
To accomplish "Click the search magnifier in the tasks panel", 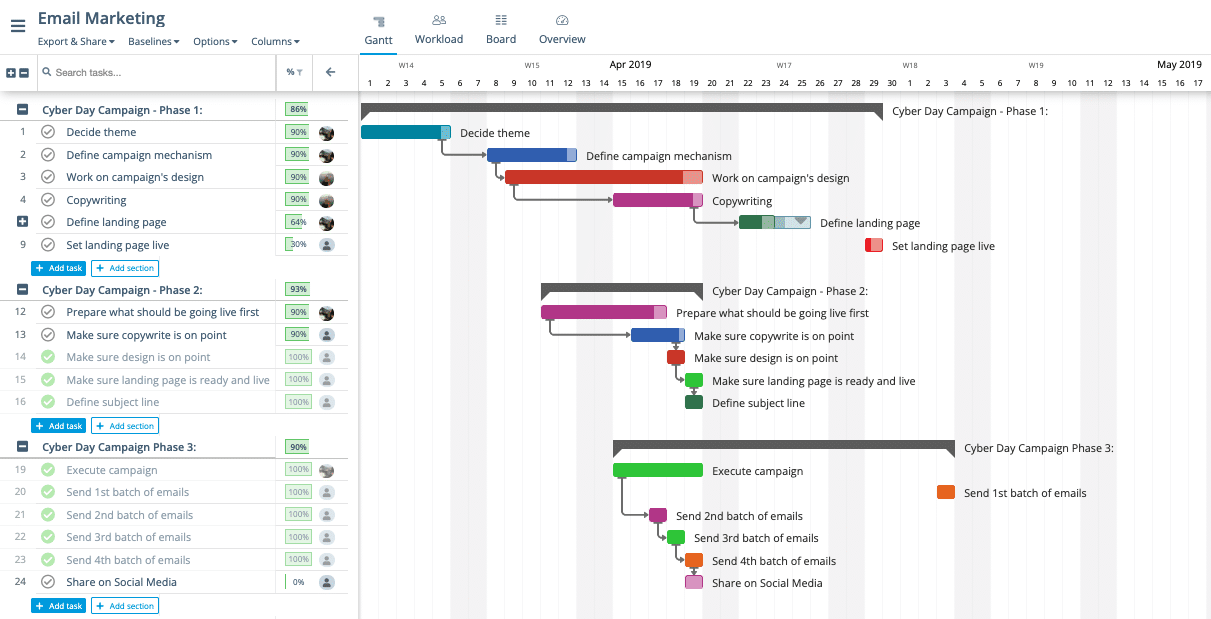I will click(x=46, y=72).
